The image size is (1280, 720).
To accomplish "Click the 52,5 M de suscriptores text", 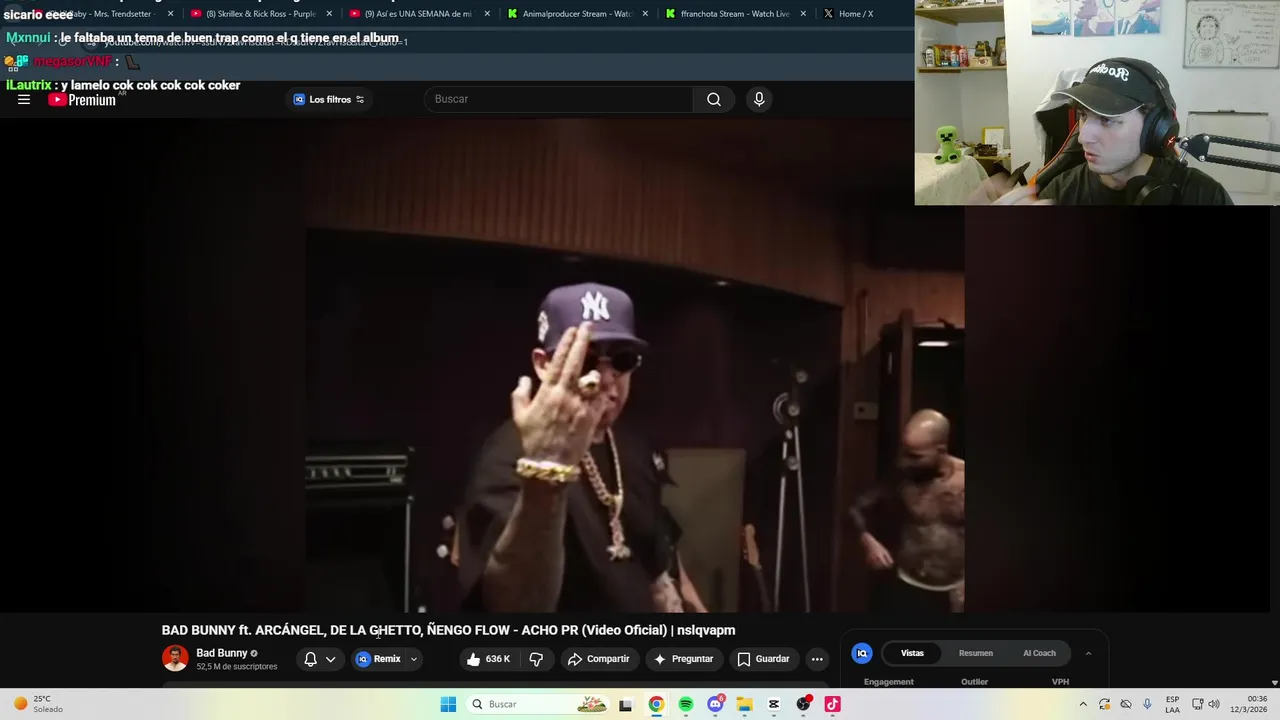I will (237, 667).
